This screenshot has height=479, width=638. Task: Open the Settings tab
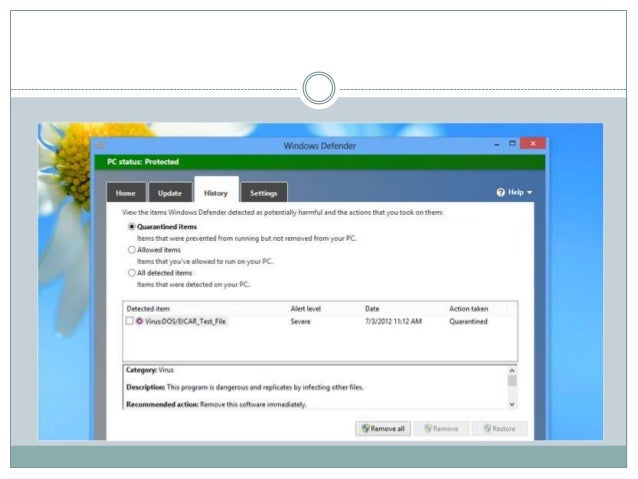[264, 192]
